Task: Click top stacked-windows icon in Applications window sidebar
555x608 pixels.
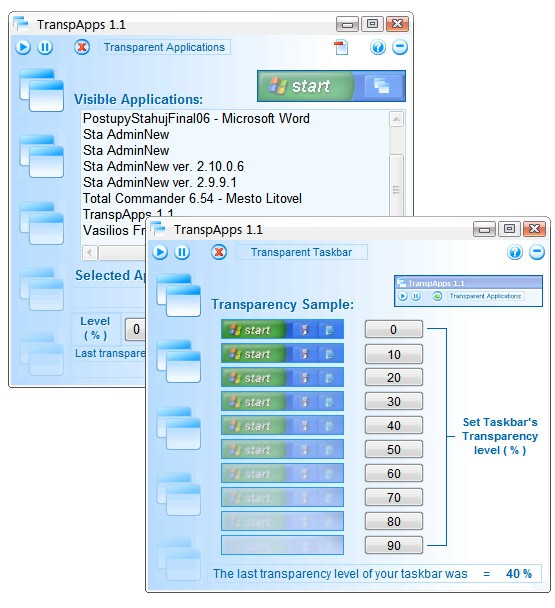Action: (41, 90)
